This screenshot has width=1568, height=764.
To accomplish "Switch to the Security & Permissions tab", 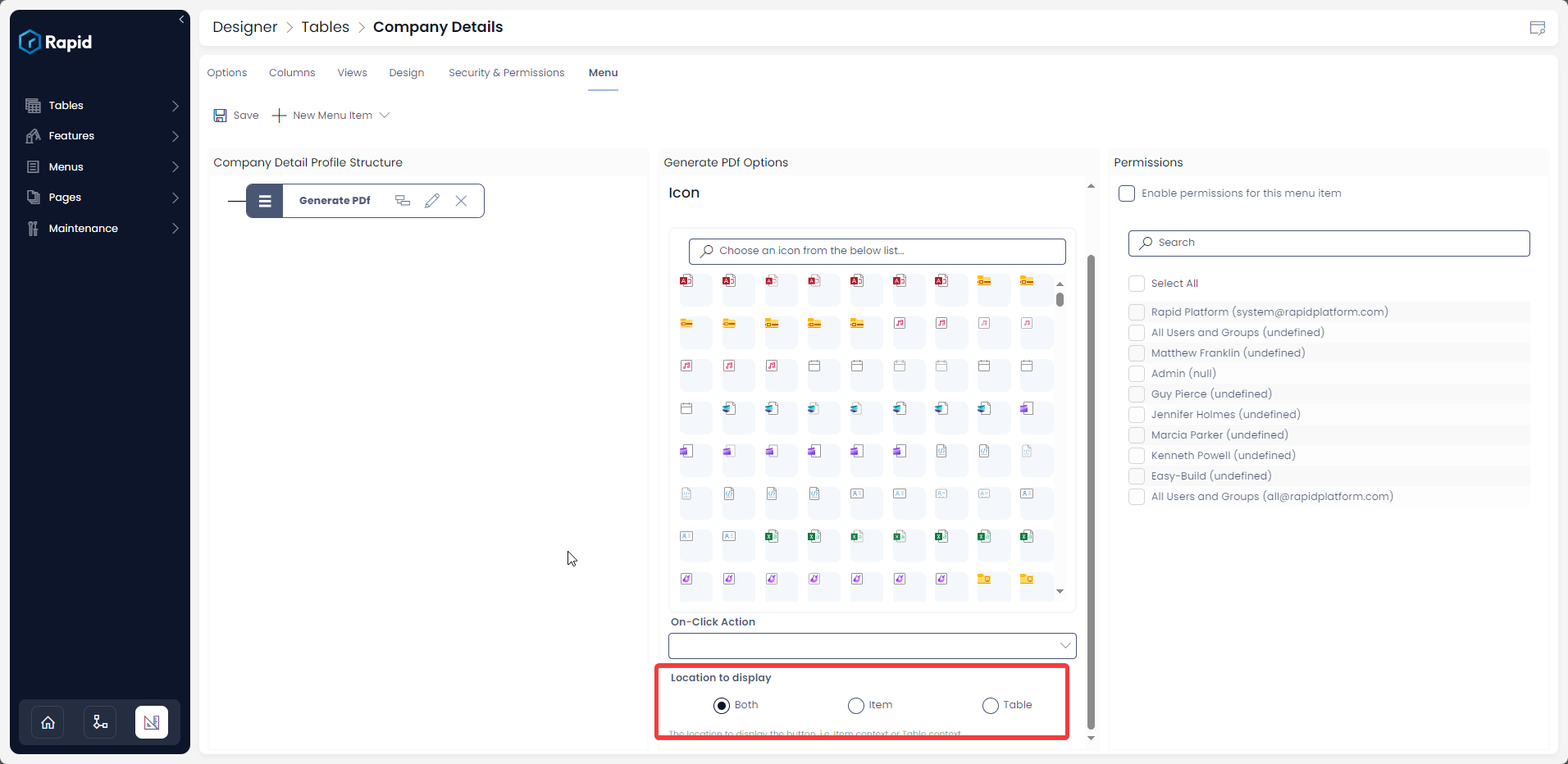I will [506, 73].
